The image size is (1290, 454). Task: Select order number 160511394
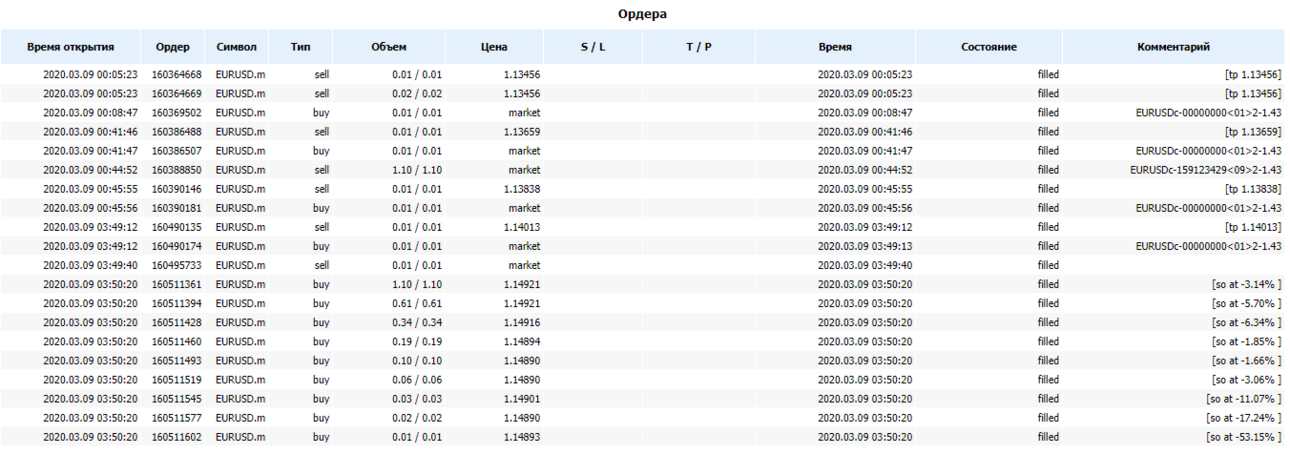(x=176, y=303)
